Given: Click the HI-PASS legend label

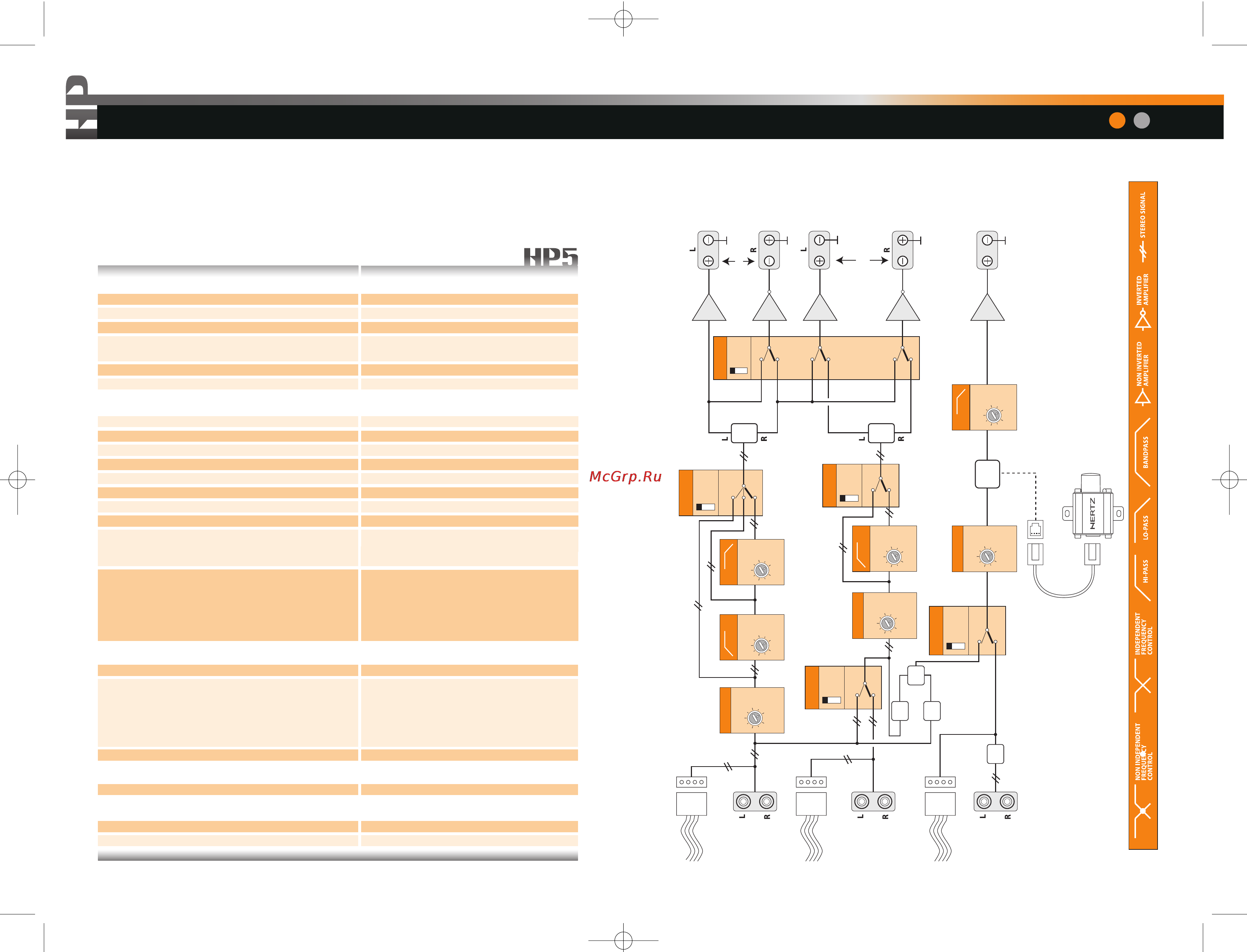Looking at the screenshot, I should click(x=1145, y=571).
